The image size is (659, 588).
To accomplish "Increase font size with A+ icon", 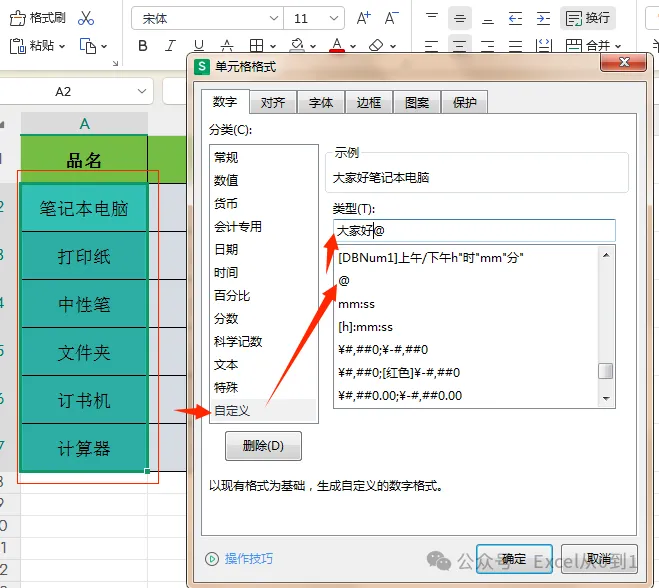I will coord(364,18).
